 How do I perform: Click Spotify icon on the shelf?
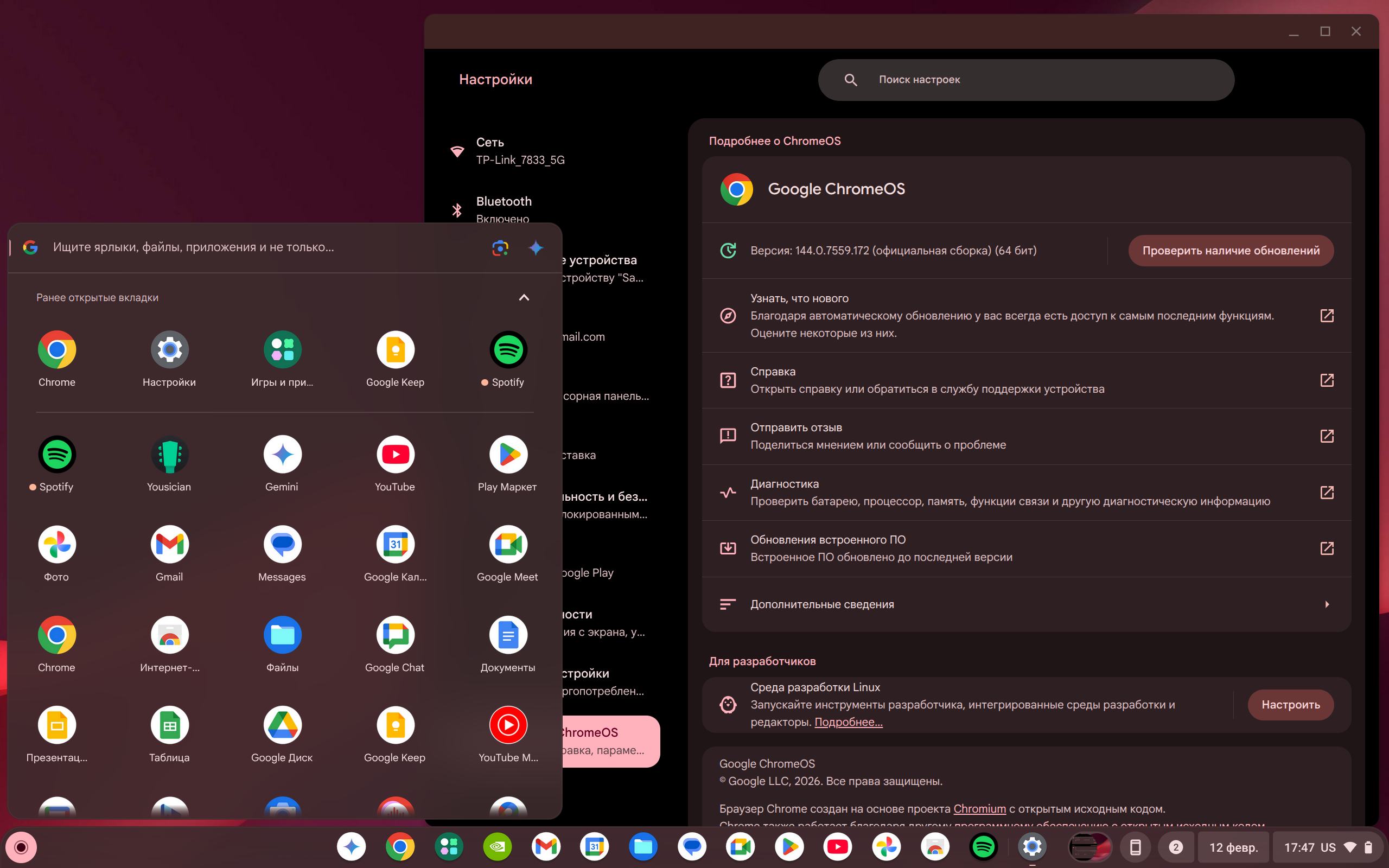pyautogui.click(x=983, y=847)
